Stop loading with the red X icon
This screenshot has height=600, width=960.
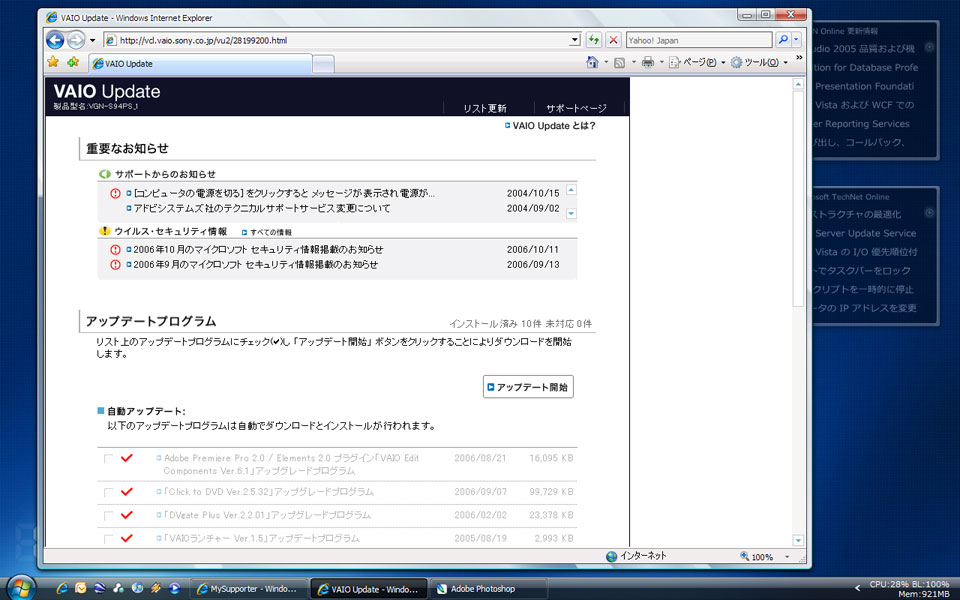pyautogui.click(x=613, y=40)
